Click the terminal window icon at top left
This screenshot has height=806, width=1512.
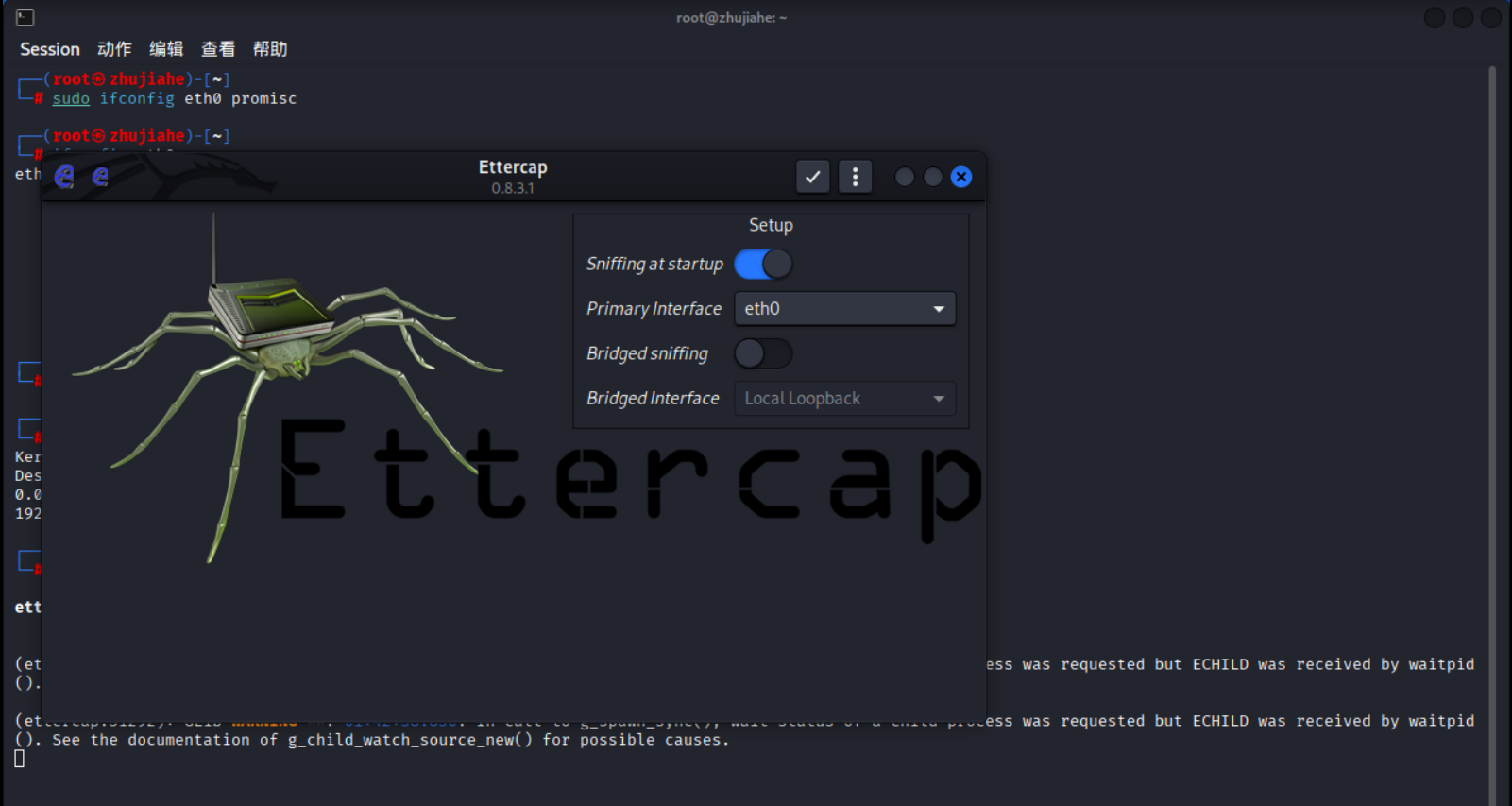pyautogui.click(x=25, y=17)
